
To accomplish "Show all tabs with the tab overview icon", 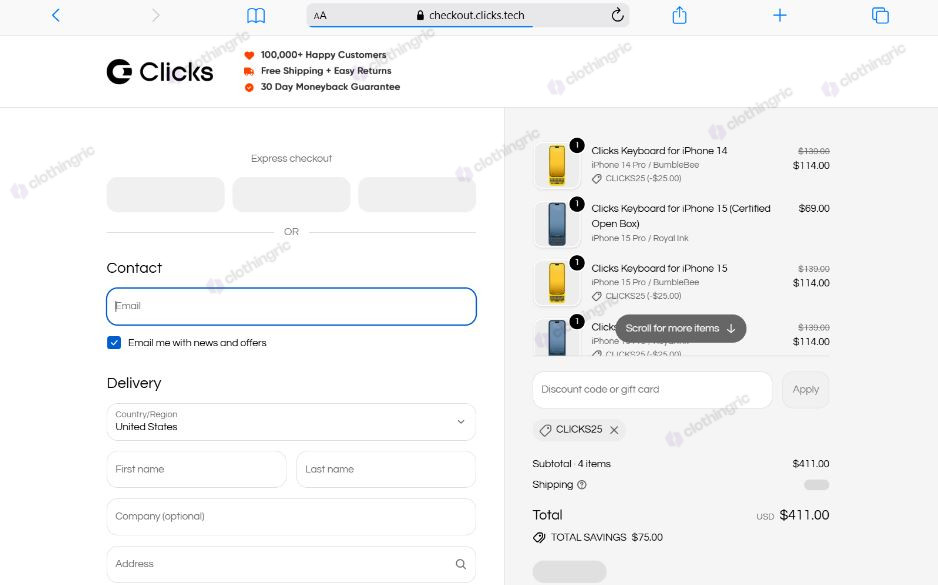I will [880, 15].
